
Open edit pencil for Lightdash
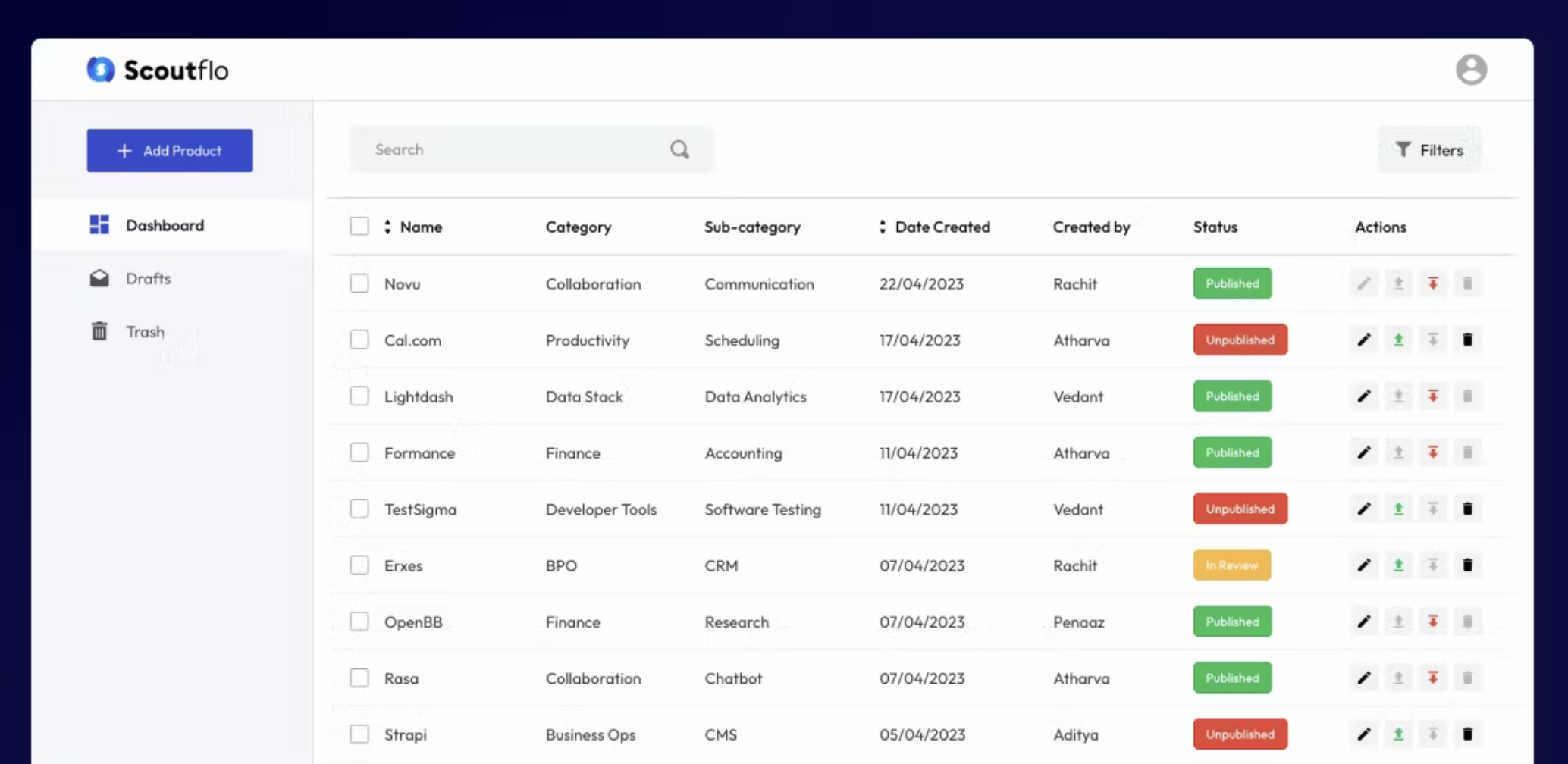(x=1364, y=396)
